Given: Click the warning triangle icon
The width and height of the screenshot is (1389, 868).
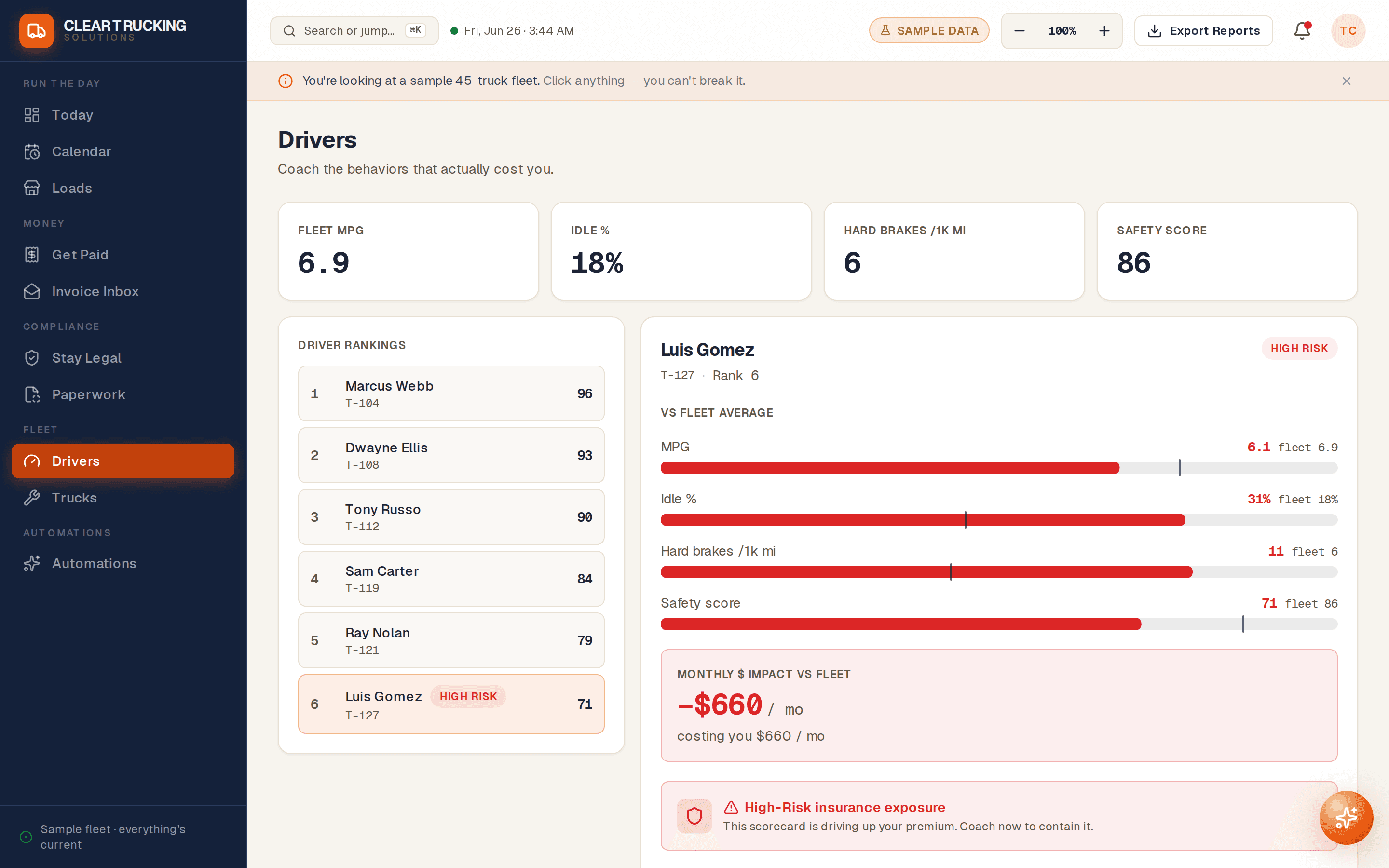Looking at the screenshot, I should [731, 808].
